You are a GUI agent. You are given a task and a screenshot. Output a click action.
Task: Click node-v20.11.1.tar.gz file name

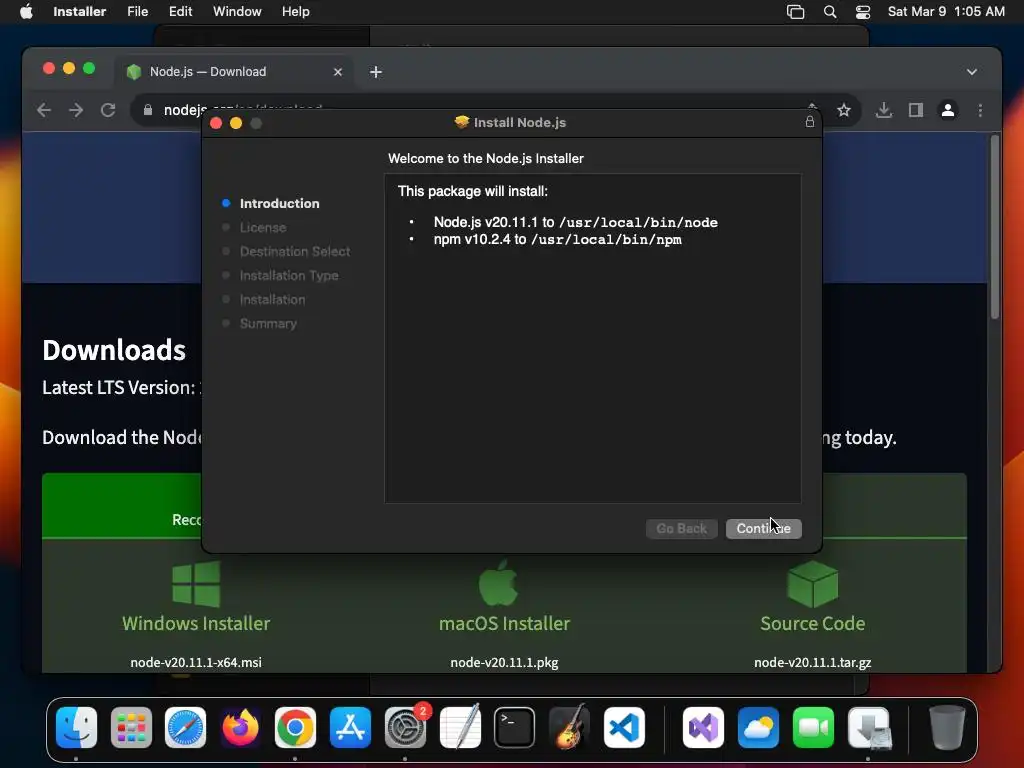click(812, 662)
